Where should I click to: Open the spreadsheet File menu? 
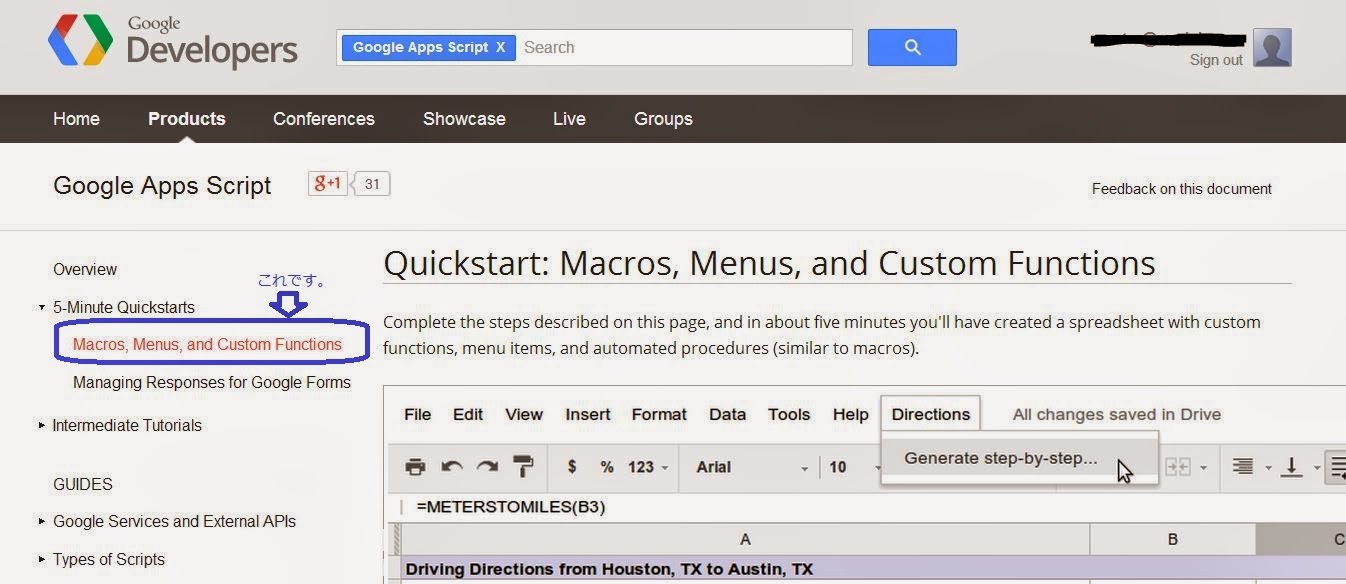[417, 415]
